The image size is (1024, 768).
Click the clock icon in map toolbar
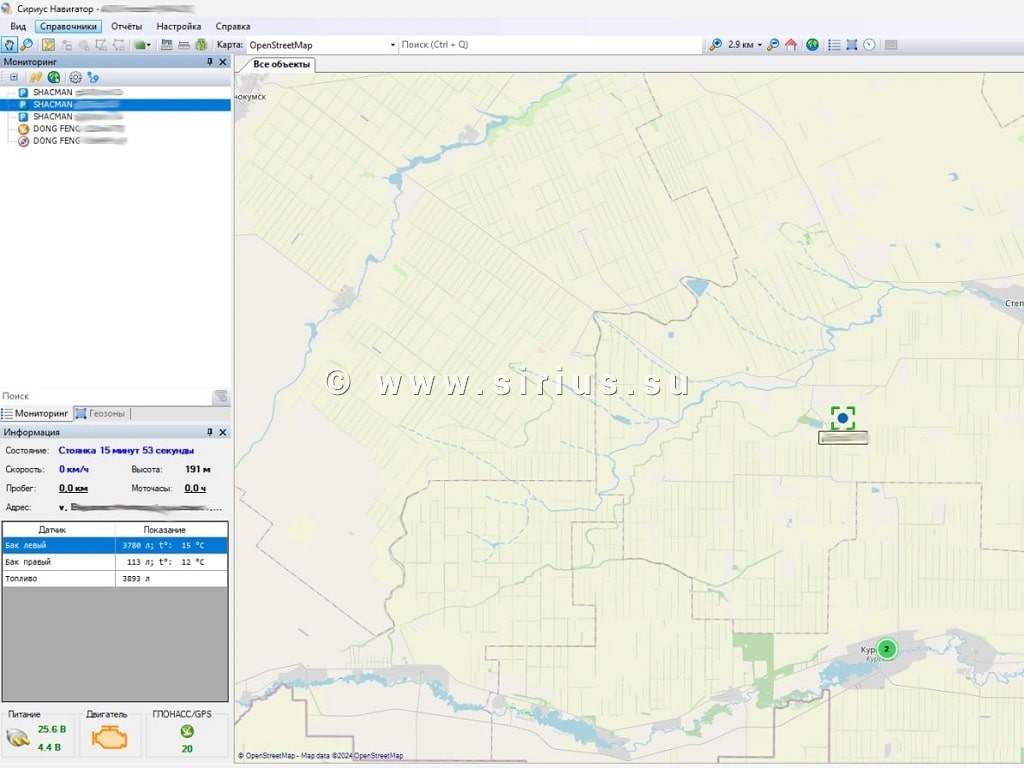[869, 45]
